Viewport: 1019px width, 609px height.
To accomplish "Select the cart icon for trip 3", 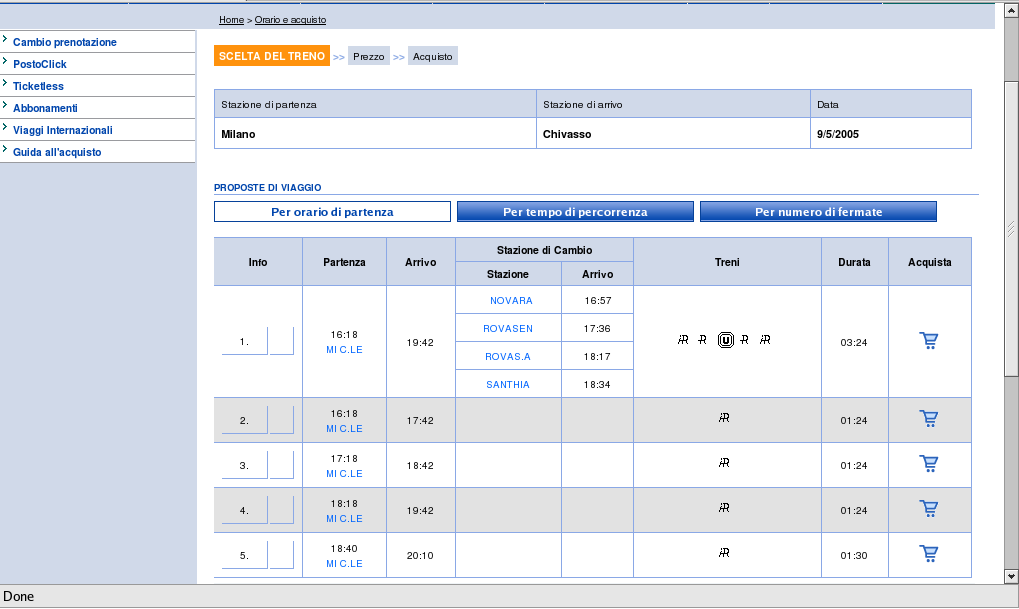I will click(929, 463).
